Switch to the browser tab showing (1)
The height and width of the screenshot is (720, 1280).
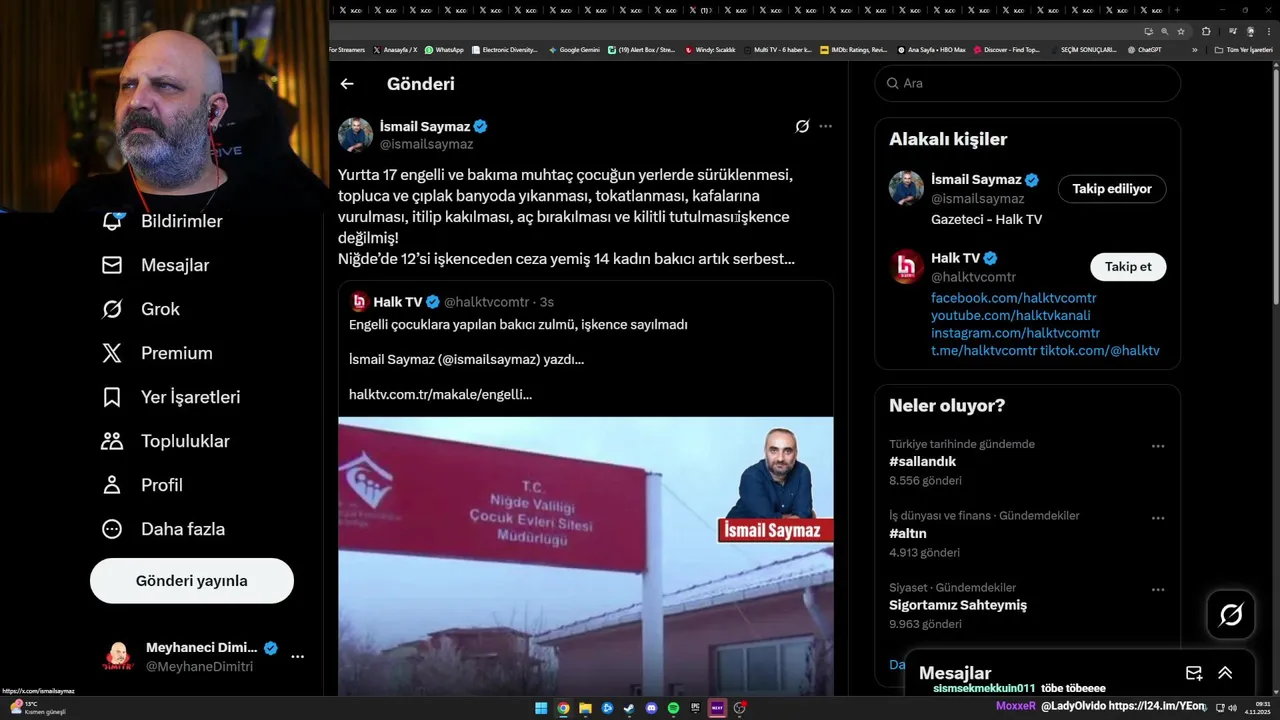(702, 10)
